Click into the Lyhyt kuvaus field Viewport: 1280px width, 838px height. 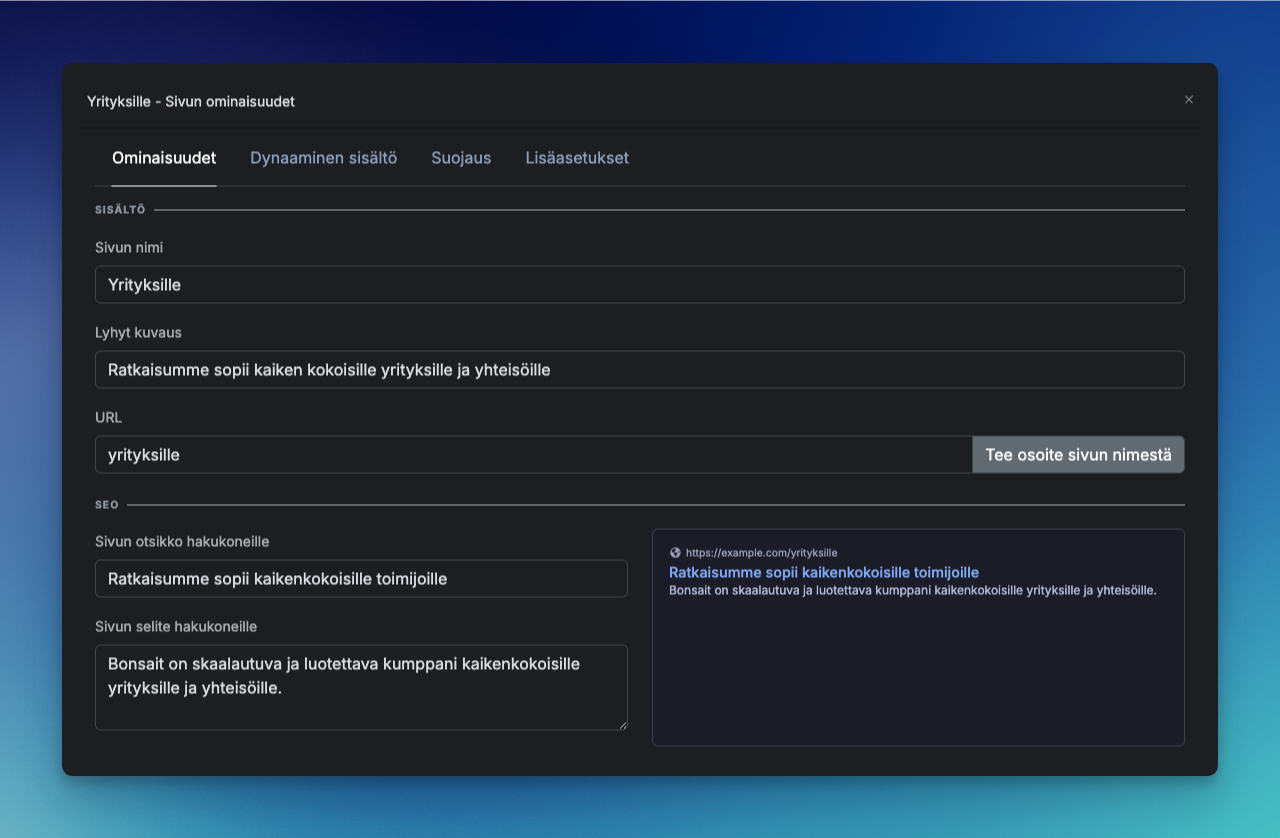point(640,370)
